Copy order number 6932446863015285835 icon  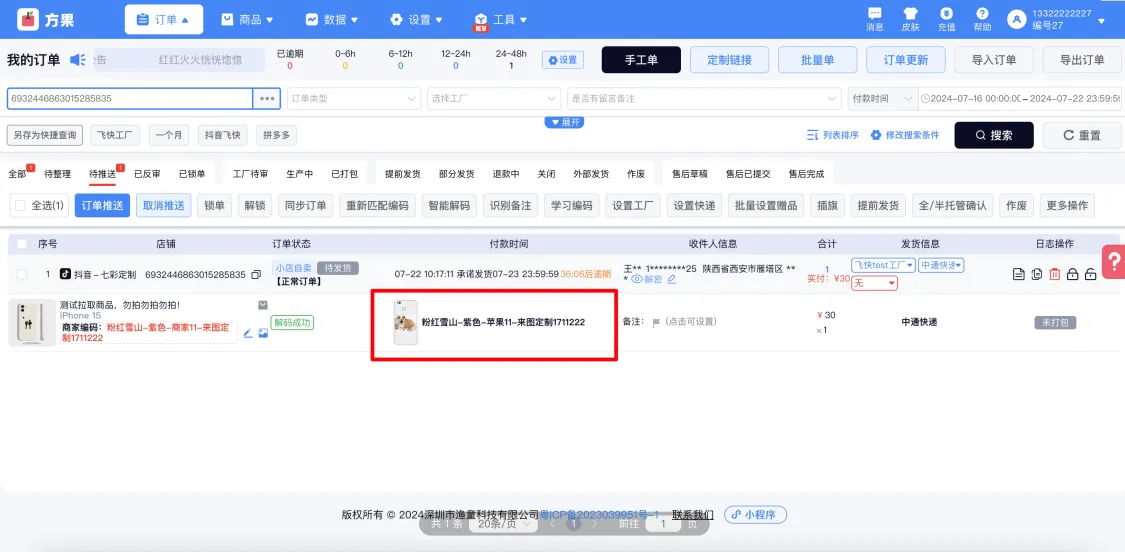[x=255, y=274]
